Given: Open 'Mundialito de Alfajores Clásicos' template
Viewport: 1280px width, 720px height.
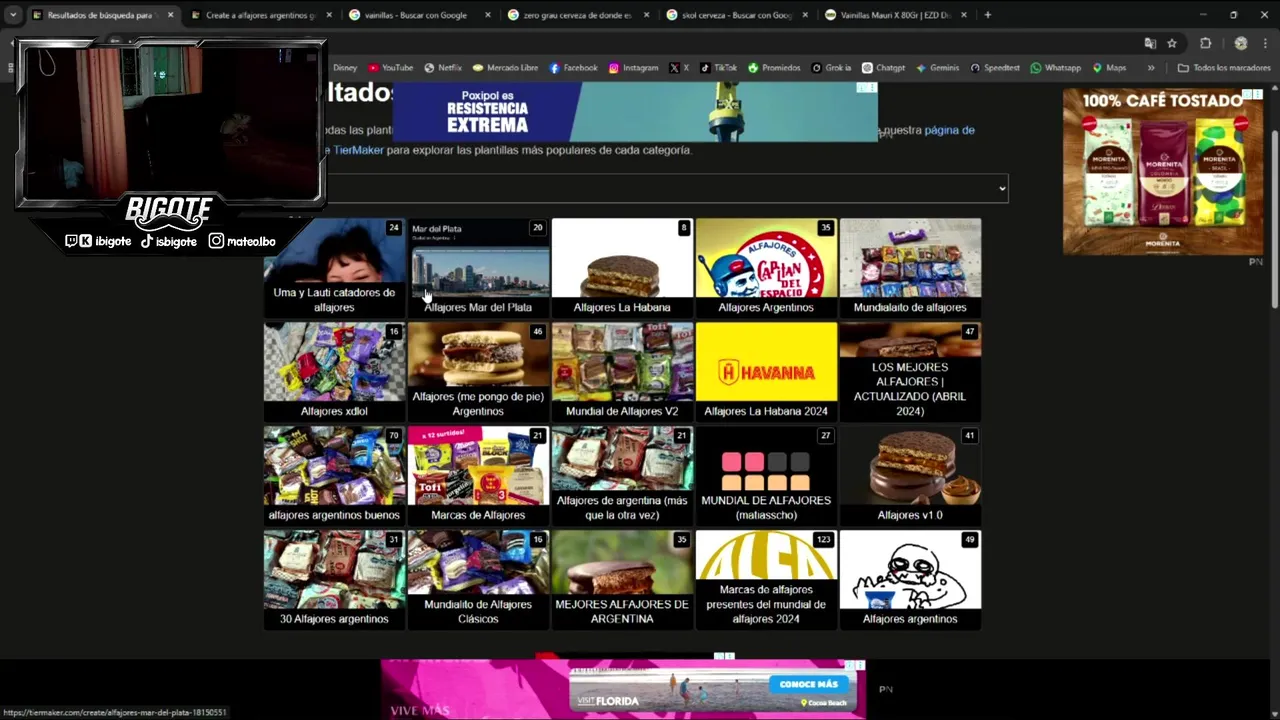Looking at the screenshot, I should pyautogui.click(x=478, y=579).
